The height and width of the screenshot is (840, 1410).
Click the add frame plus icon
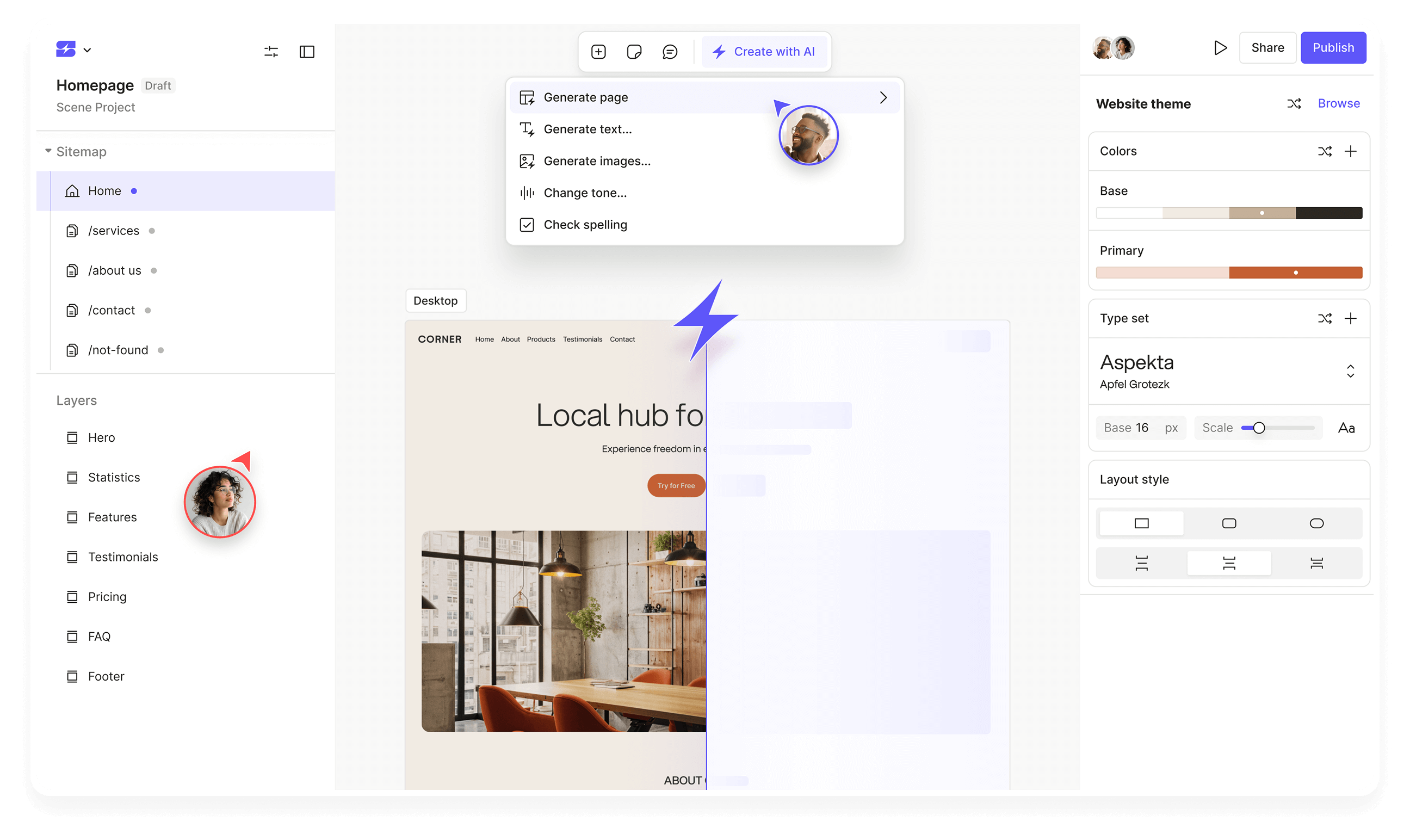598,52
